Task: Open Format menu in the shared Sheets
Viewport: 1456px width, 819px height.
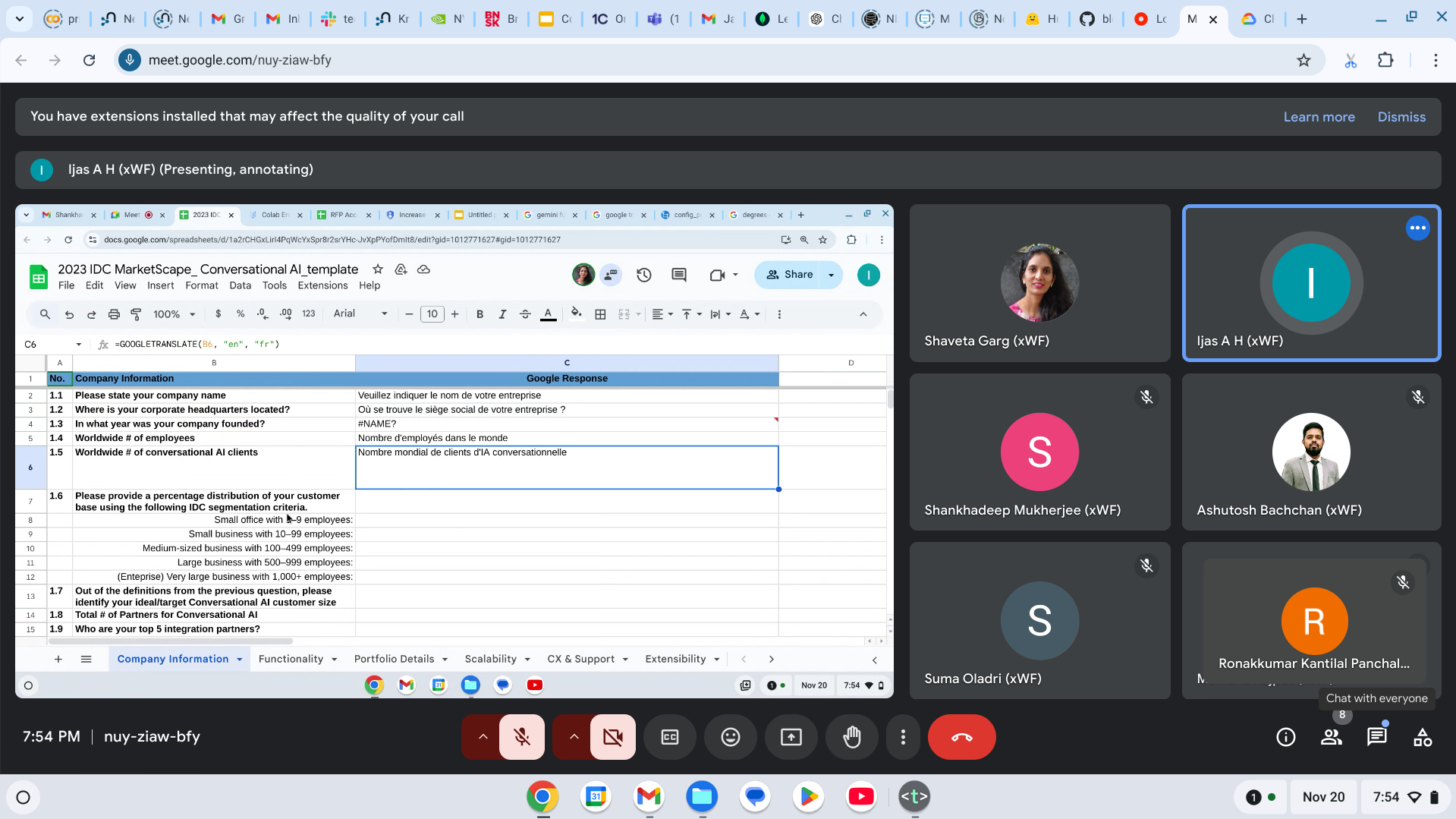Action: (x=201, y=285)
